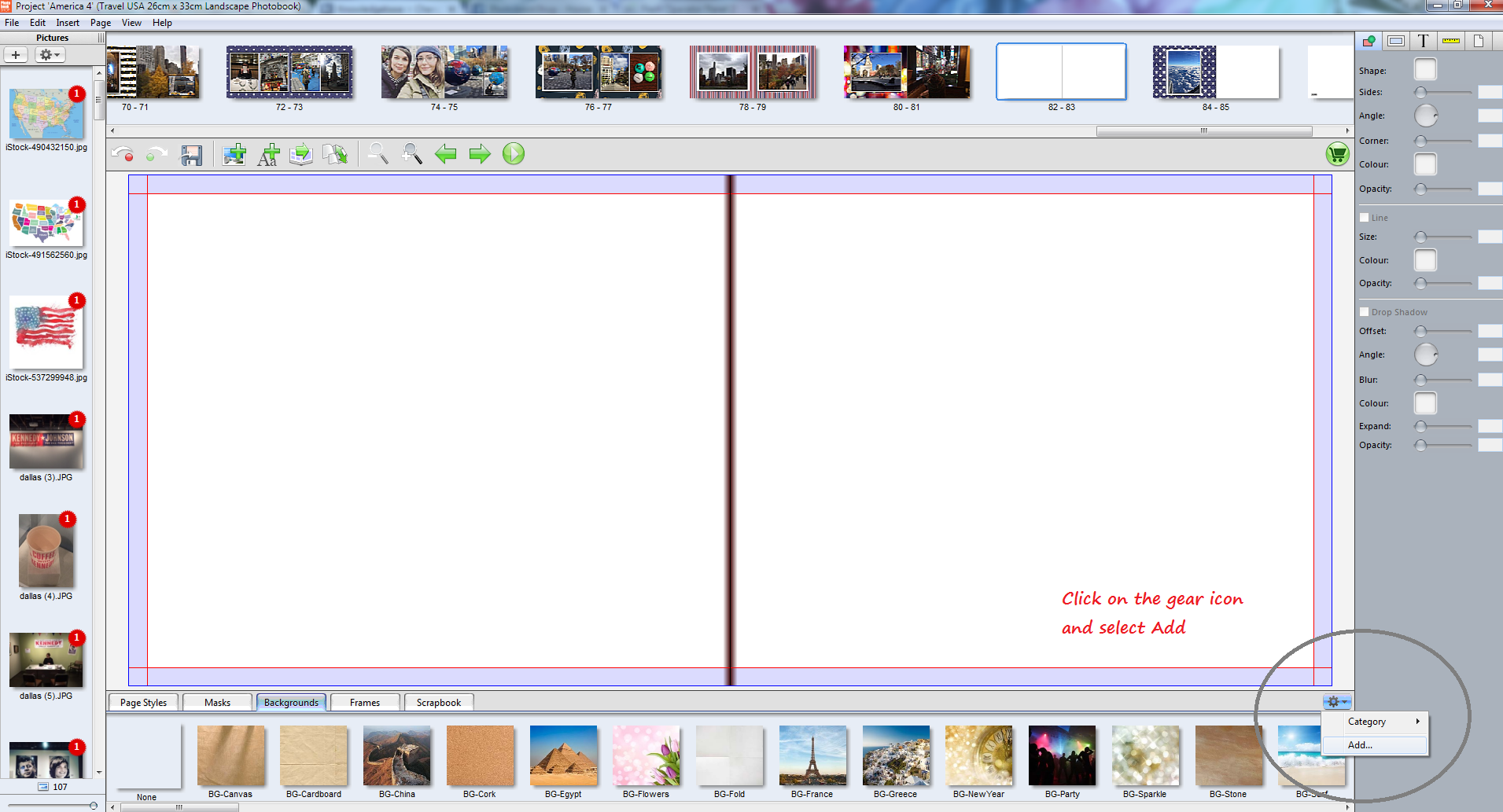Open the Edit menu
Screen dimensions: 1503x812
pos(38,23)
